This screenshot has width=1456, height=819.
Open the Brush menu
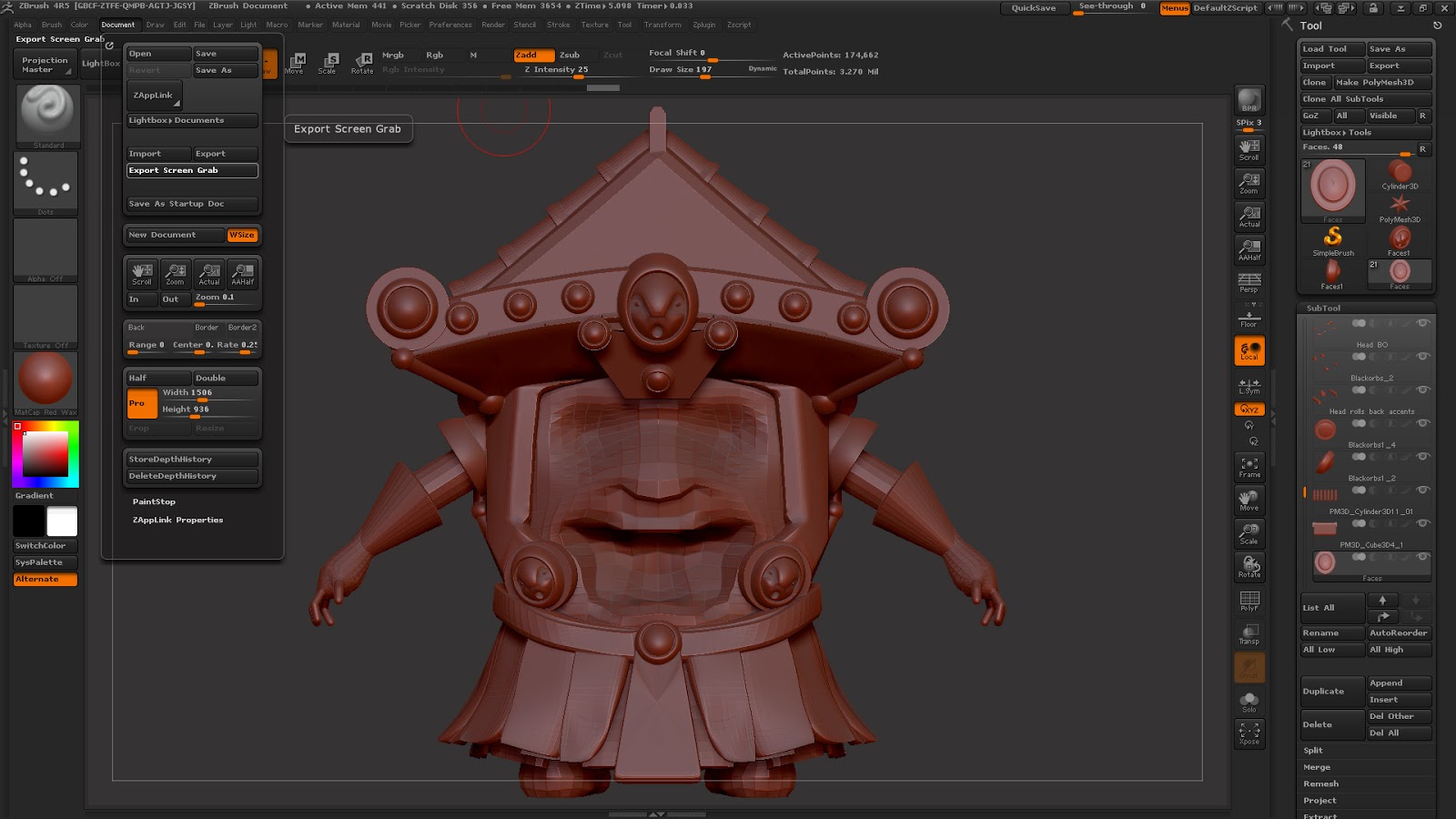(x=52, y=25)
